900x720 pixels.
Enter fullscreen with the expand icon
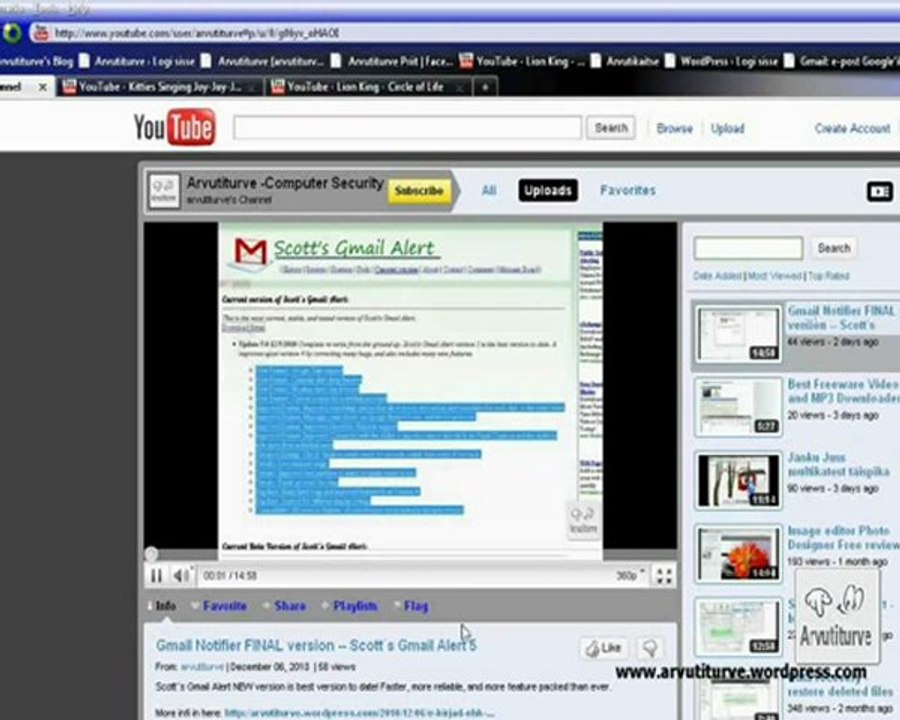pyautogui.click(x=664, y=576)
